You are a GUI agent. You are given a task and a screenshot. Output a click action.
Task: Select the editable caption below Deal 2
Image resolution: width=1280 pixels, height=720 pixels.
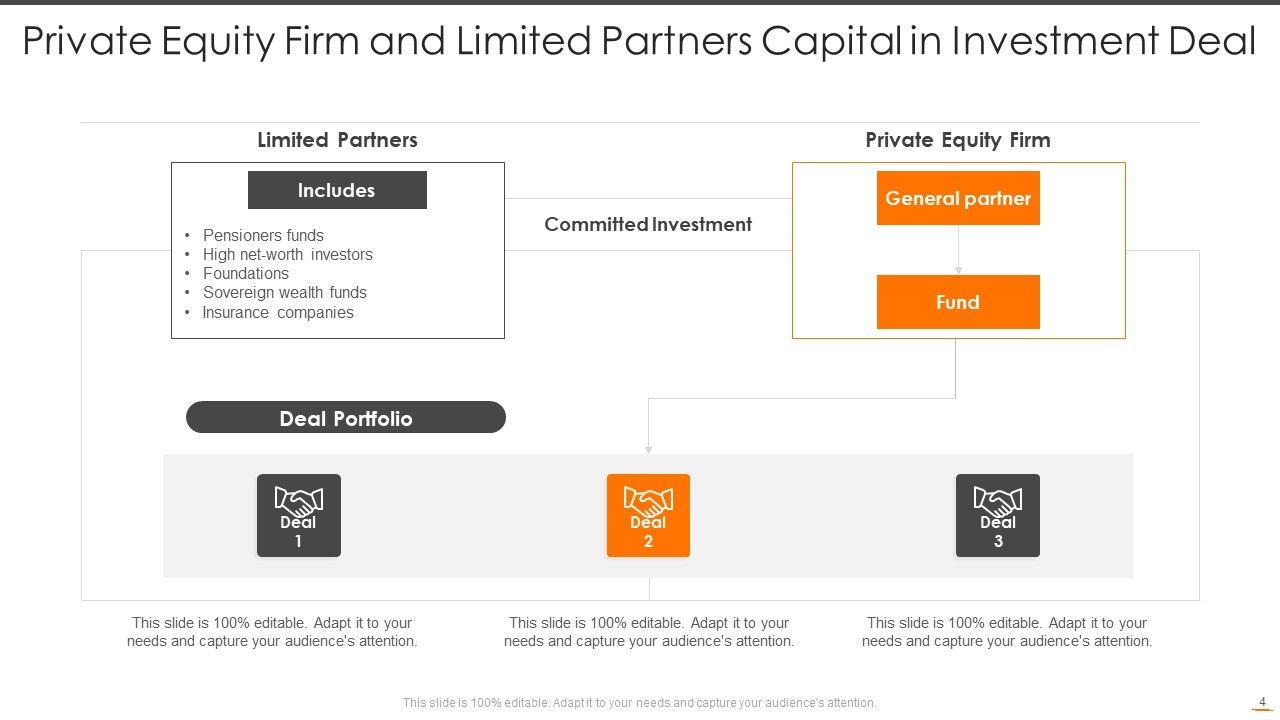(x=649, y=632)
